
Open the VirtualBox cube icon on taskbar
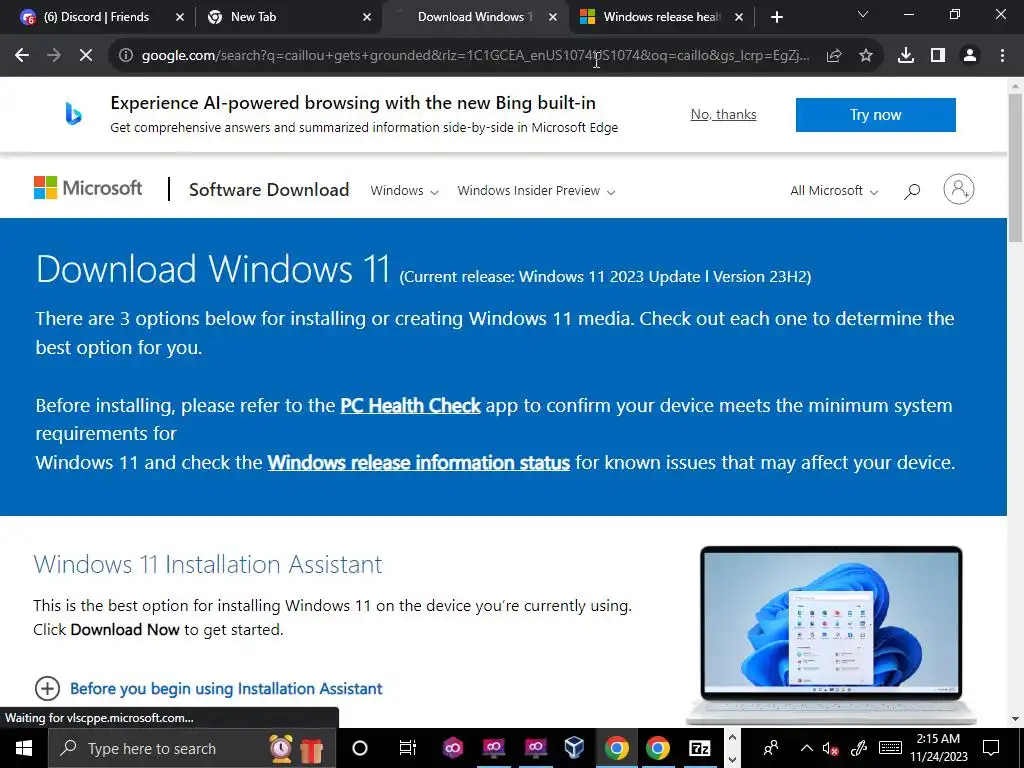click(x=574, y=748)
